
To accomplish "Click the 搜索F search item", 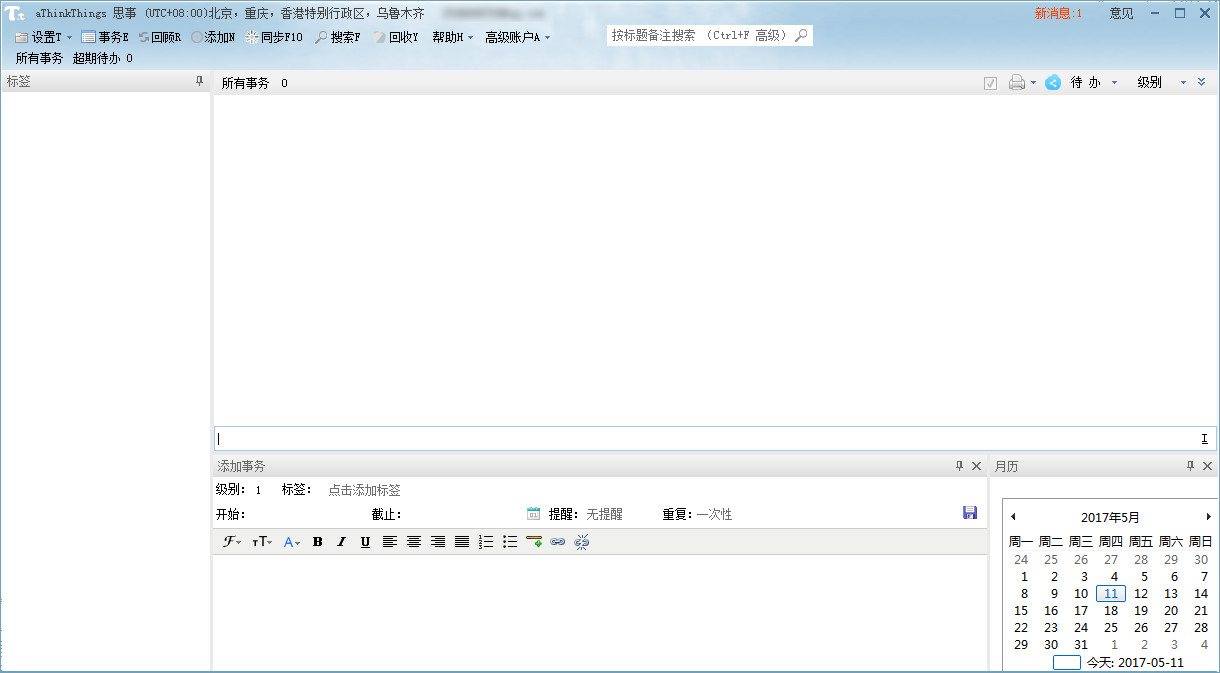I will click(x=337, y=37).
